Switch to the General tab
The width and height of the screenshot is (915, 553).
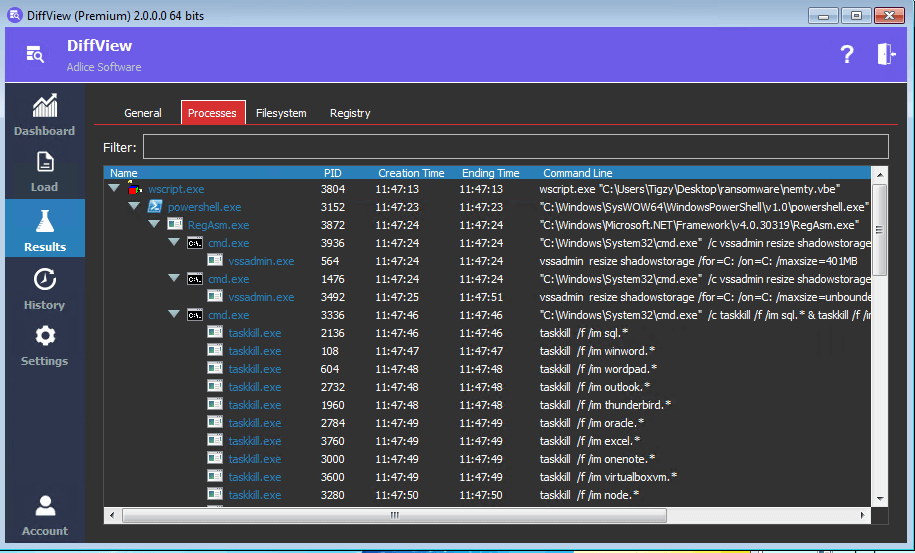(142, 113)
